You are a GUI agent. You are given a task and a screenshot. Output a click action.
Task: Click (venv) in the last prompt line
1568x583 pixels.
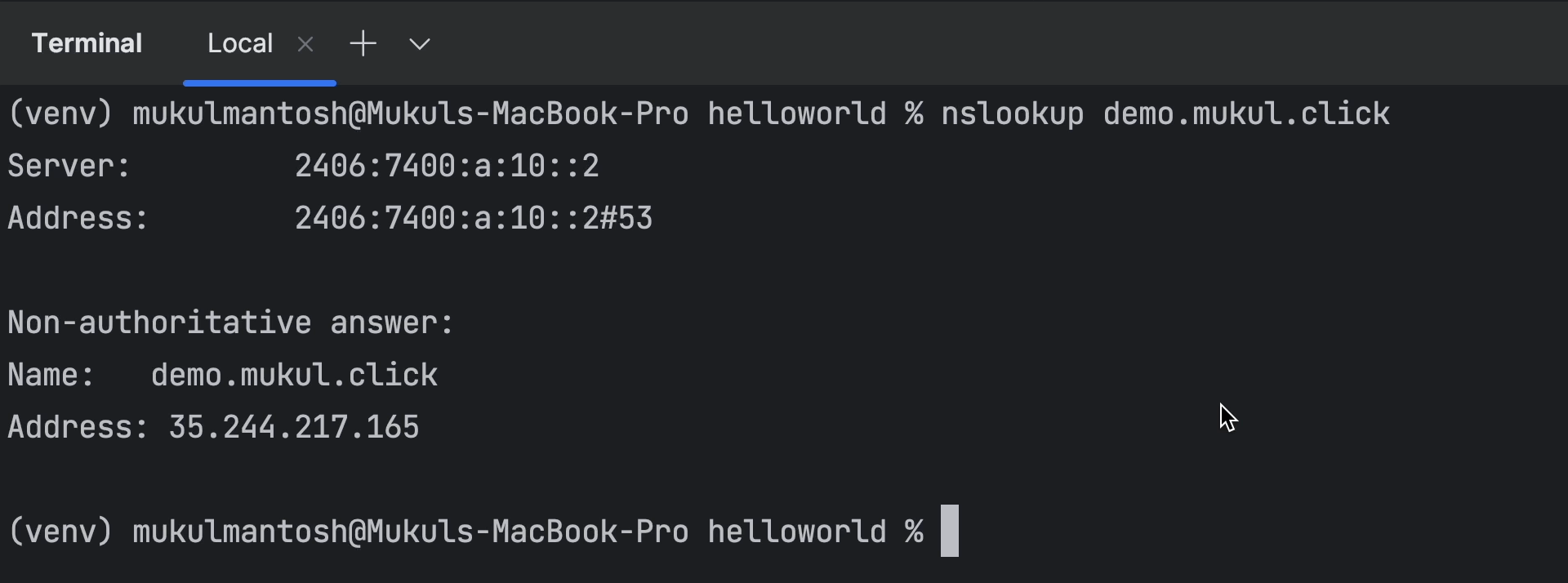[60, 532]
